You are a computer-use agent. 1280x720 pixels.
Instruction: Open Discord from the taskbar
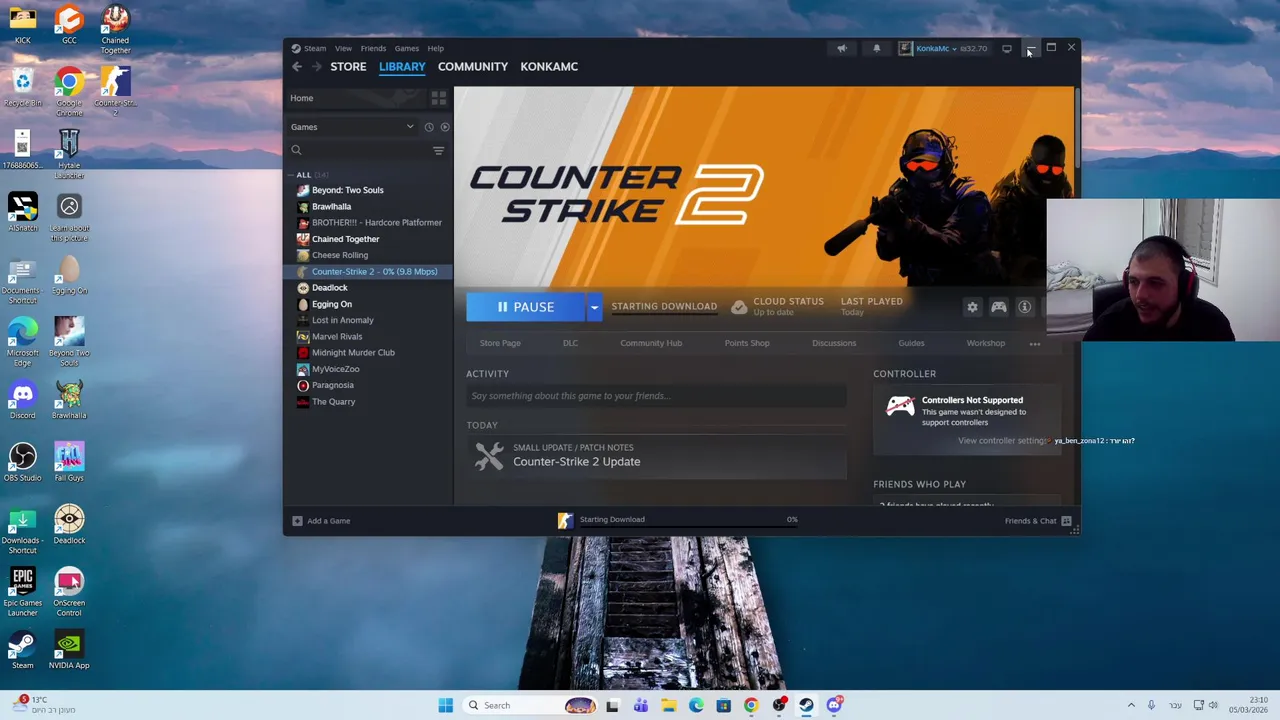(x=834, y=705)
